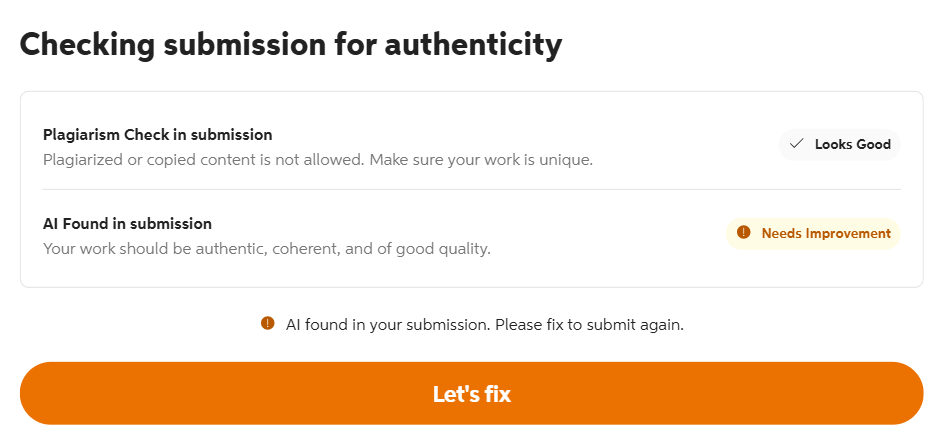Click the Needs Improvement label text

(825, 233)
